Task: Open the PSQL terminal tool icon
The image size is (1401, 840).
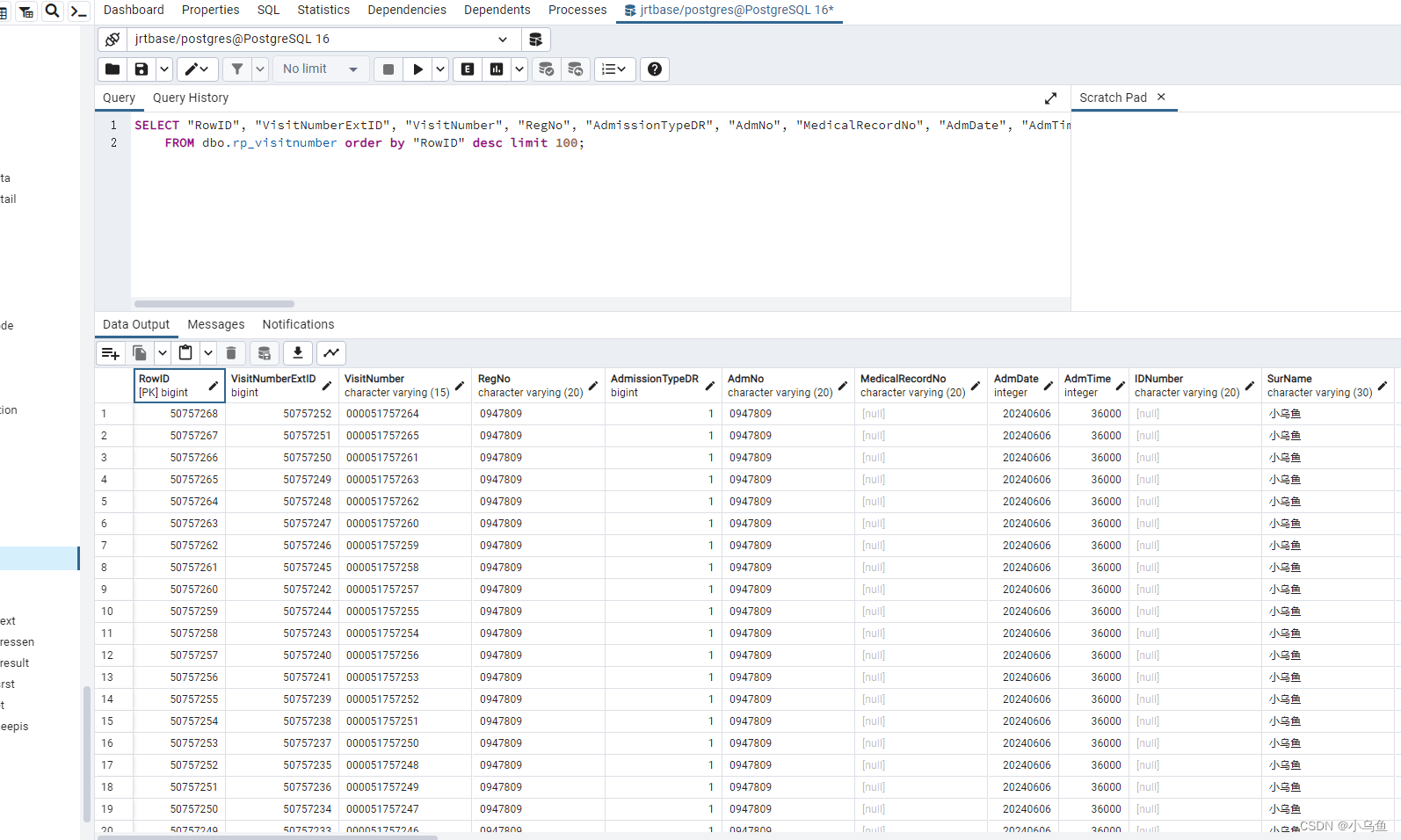Action: pos(78,11)
